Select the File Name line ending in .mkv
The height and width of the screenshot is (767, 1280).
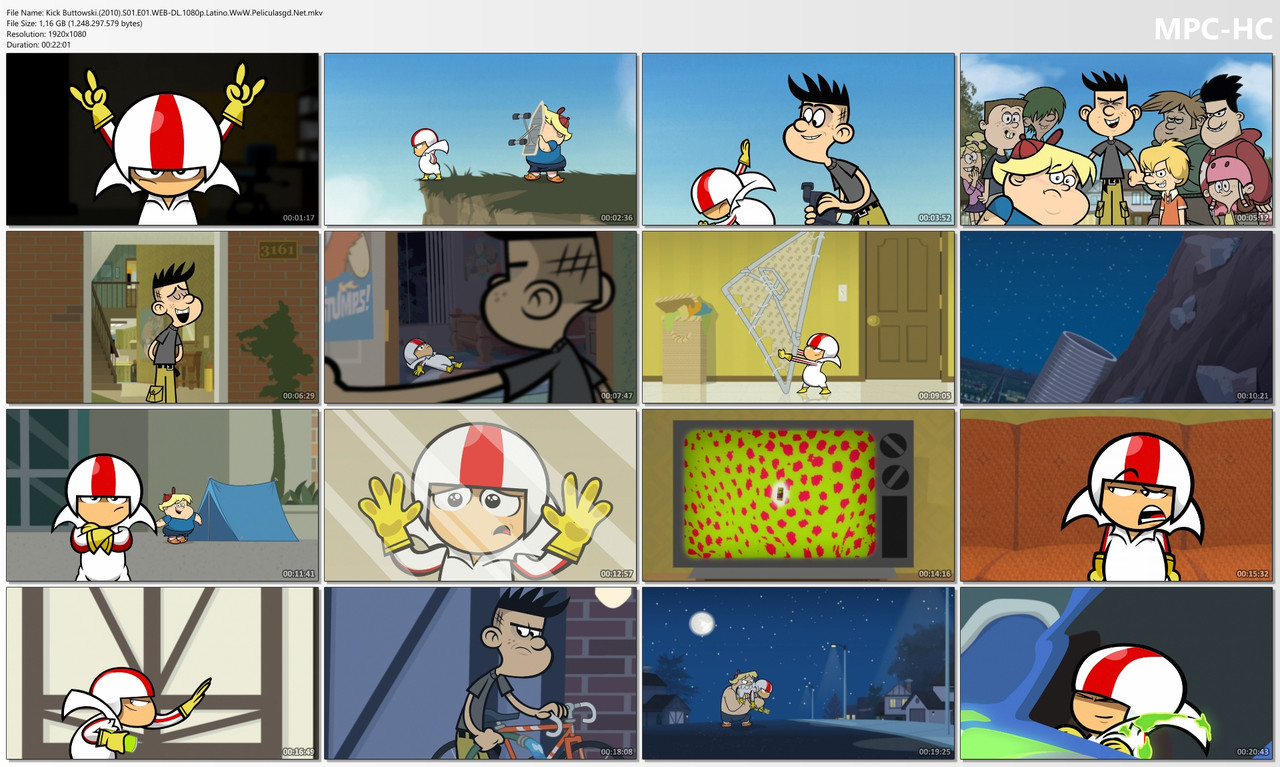(165, 12)
